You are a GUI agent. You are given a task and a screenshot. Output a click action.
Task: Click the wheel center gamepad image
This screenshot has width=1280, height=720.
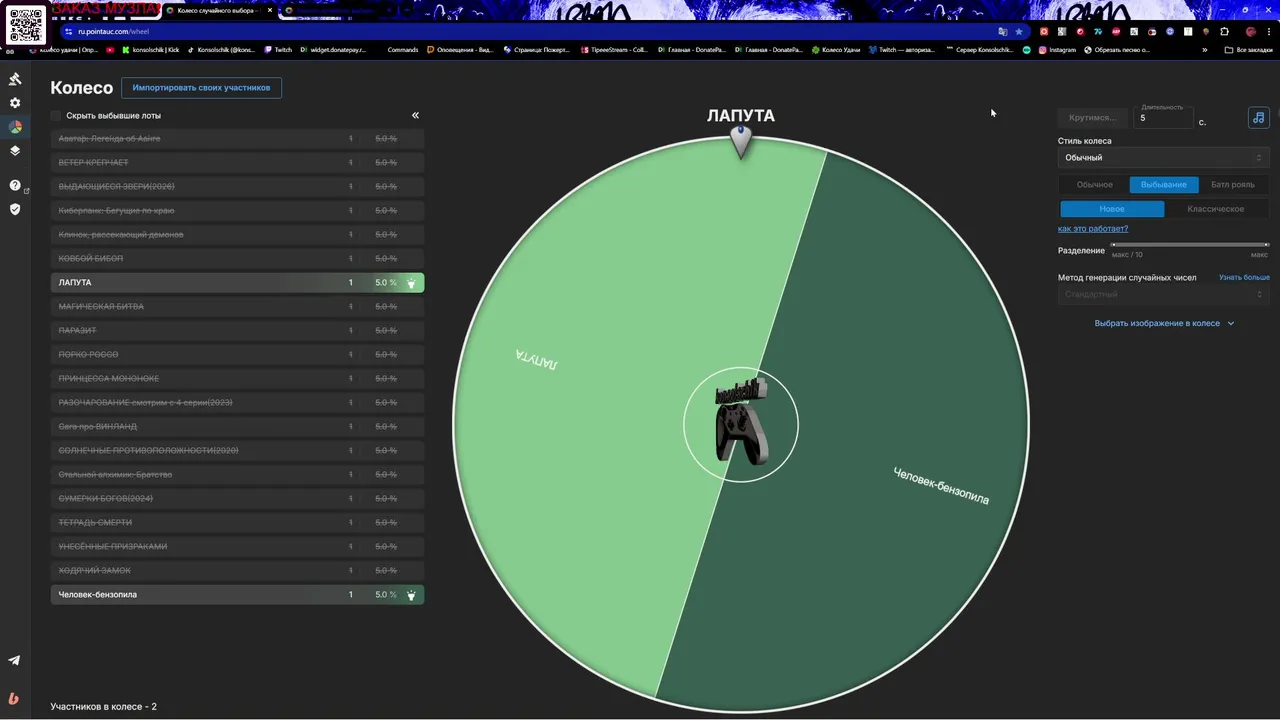pos(741,424)
